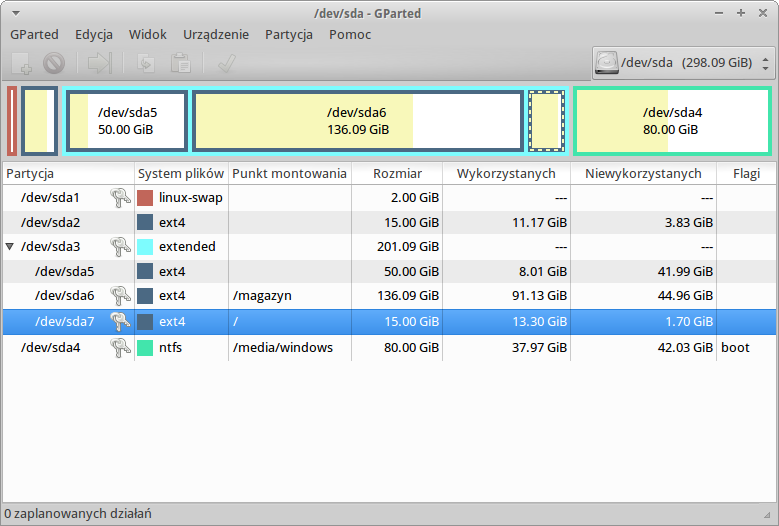Viewport: 779px width, 526px height.
Task: Click the Delete partition toolbar icon
Action: click(x=54, y=64)
